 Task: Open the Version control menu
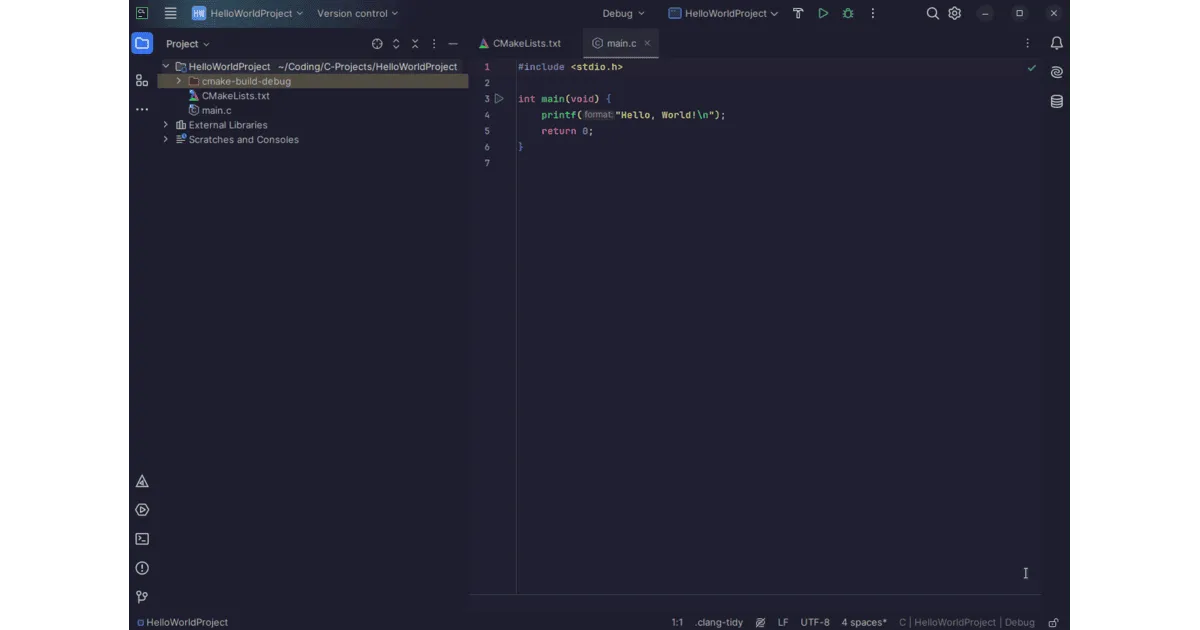pos(356,13)
